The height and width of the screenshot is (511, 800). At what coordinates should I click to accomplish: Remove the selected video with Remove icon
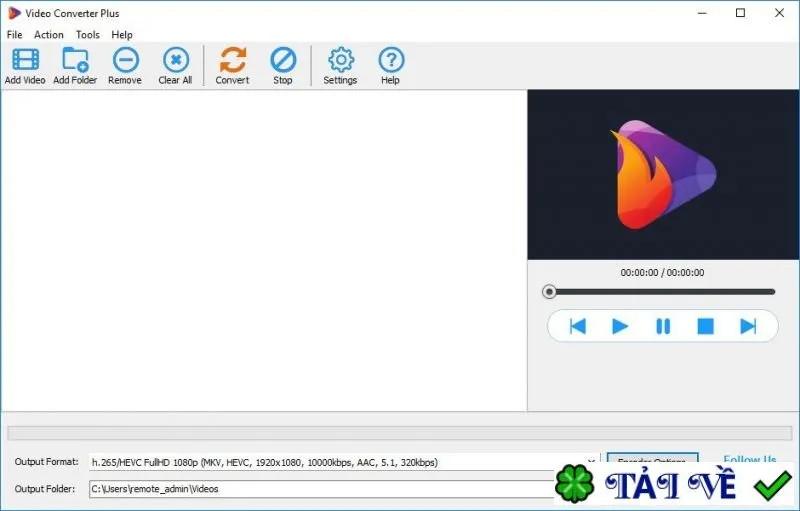pyautogui.click(x=126, y=60)
